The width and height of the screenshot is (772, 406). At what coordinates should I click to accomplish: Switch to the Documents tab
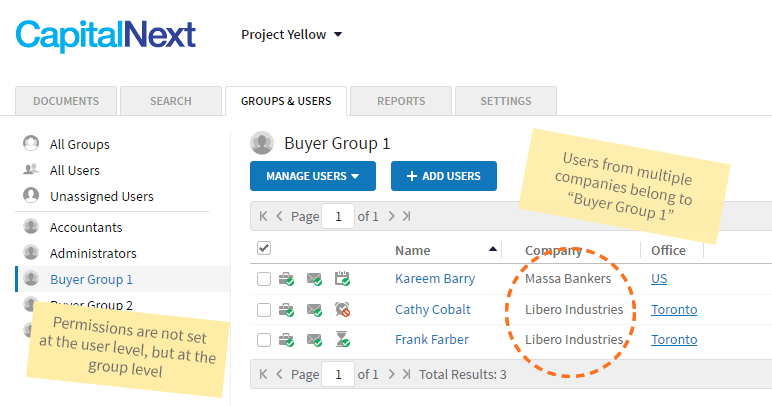66,101
